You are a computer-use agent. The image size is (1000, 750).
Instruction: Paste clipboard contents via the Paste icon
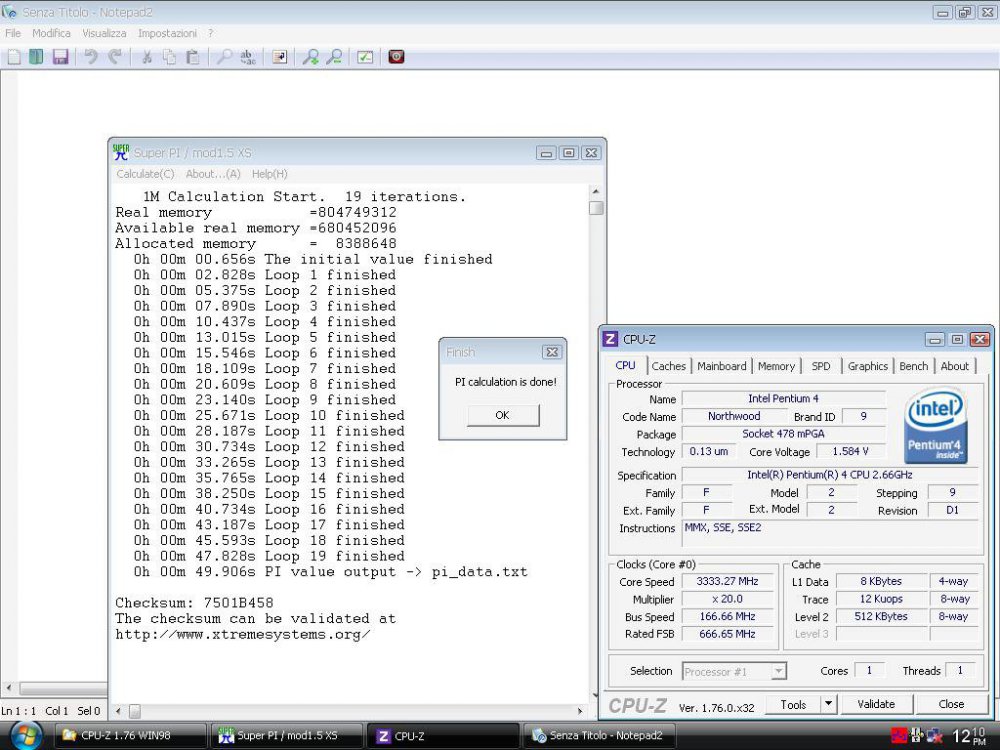tap(191, 57)
